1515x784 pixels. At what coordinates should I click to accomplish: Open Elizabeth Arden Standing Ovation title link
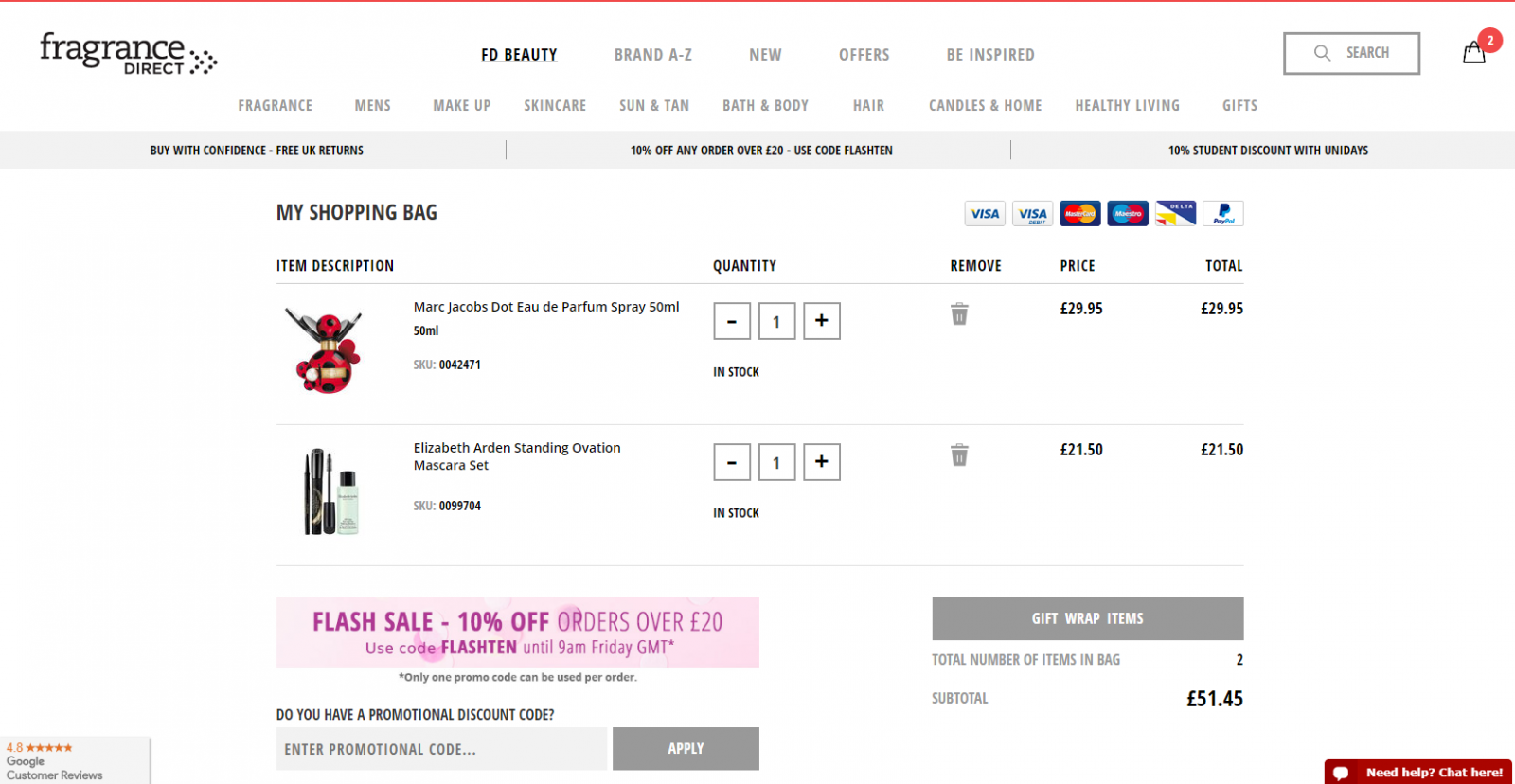pyautogui.click(x=517, y=456)
